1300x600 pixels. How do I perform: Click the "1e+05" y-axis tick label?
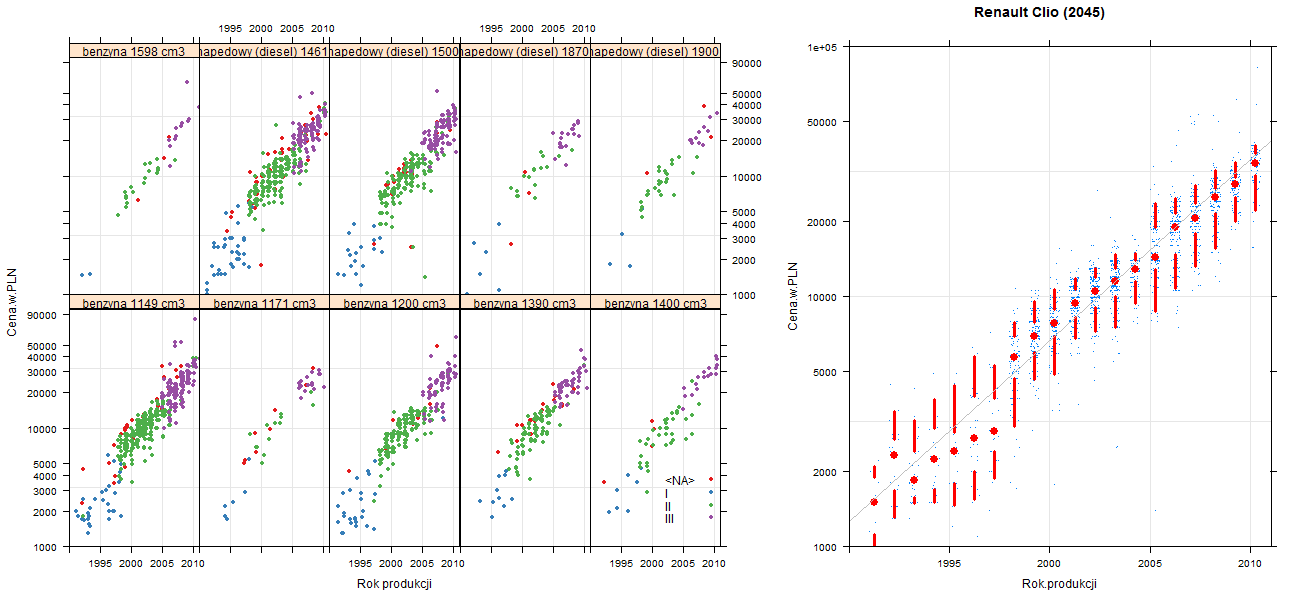822,47
